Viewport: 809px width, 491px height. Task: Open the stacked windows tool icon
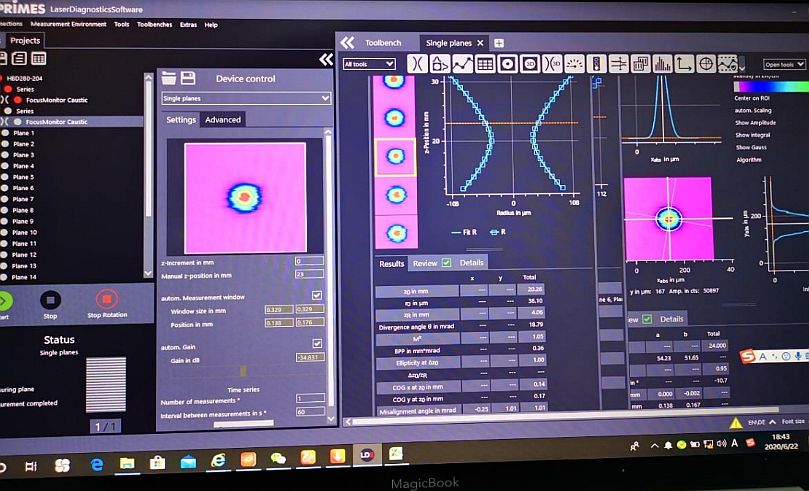[640, 63]
